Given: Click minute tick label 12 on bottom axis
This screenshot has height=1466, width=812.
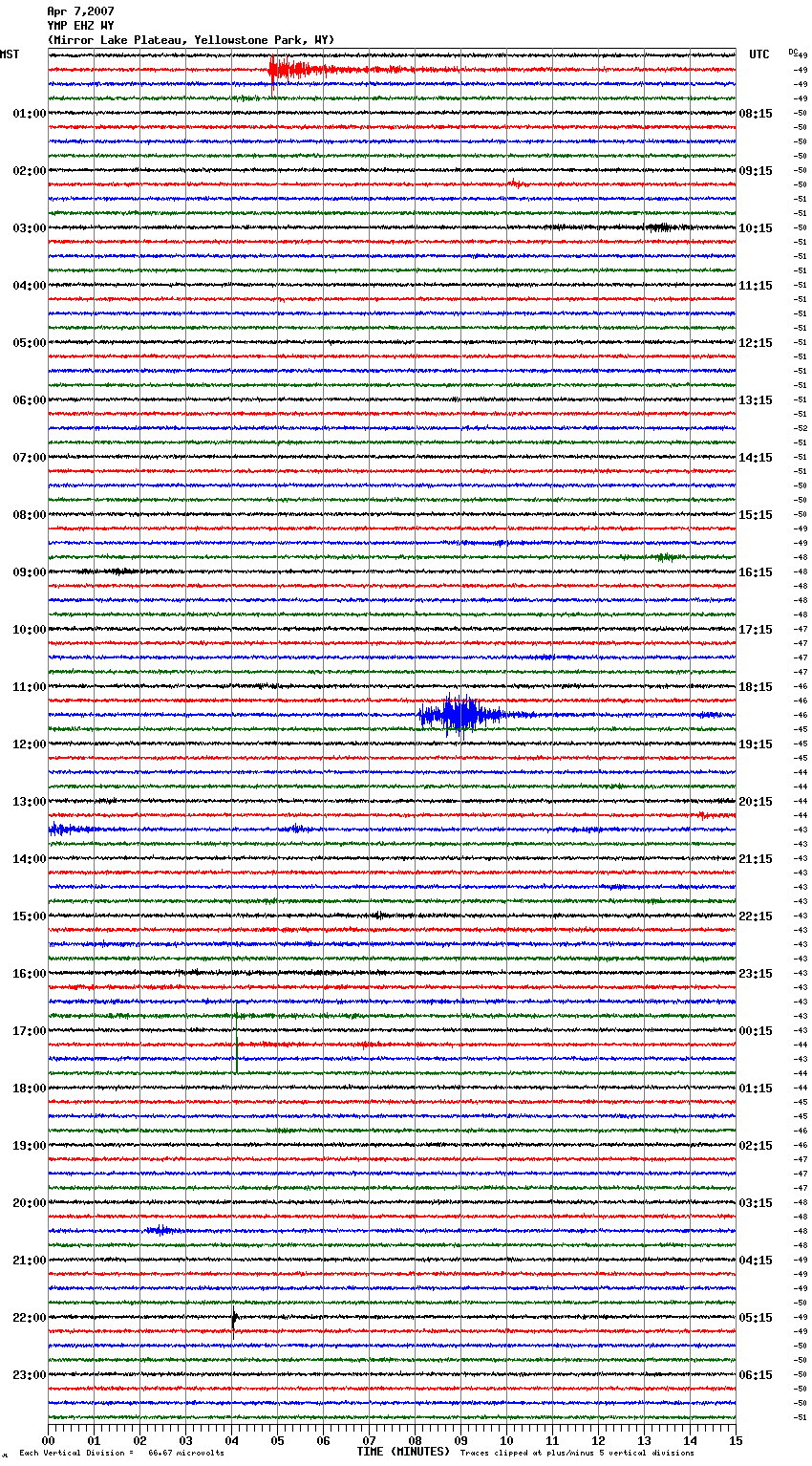Looking at the screenshot, I should pyautogui.click(x=598, y=1440).
